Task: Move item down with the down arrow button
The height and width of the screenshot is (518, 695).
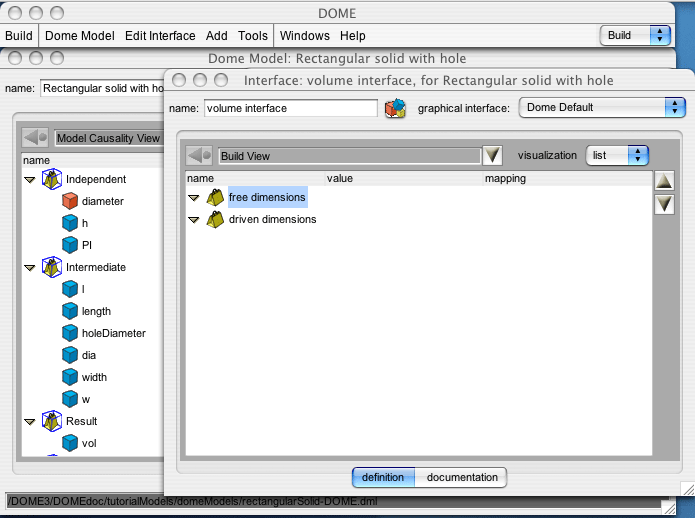Action: [664, 204]
